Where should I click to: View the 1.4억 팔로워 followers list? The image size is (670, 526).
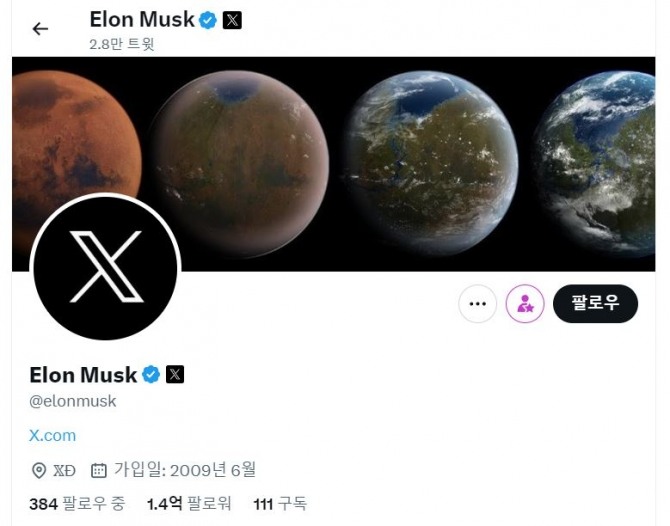click(189, 503)
